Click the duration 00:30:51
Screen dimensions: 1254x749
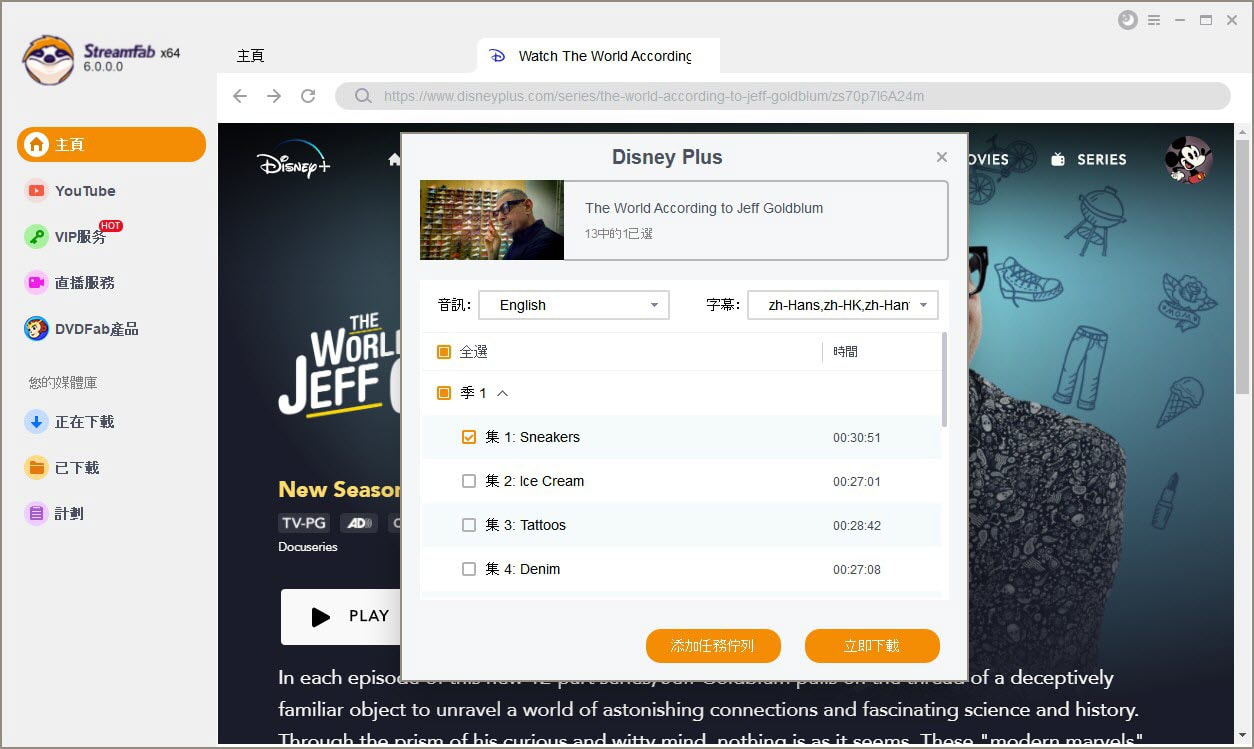(857, 438)
